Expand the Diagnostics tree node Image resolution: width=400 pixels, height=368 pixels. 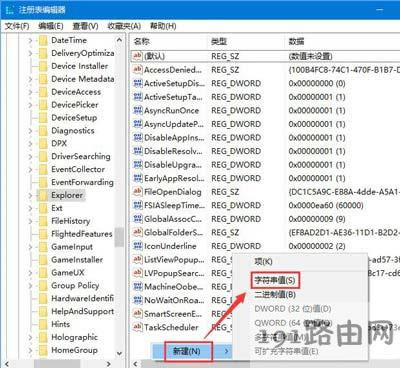tap(30, 131)
